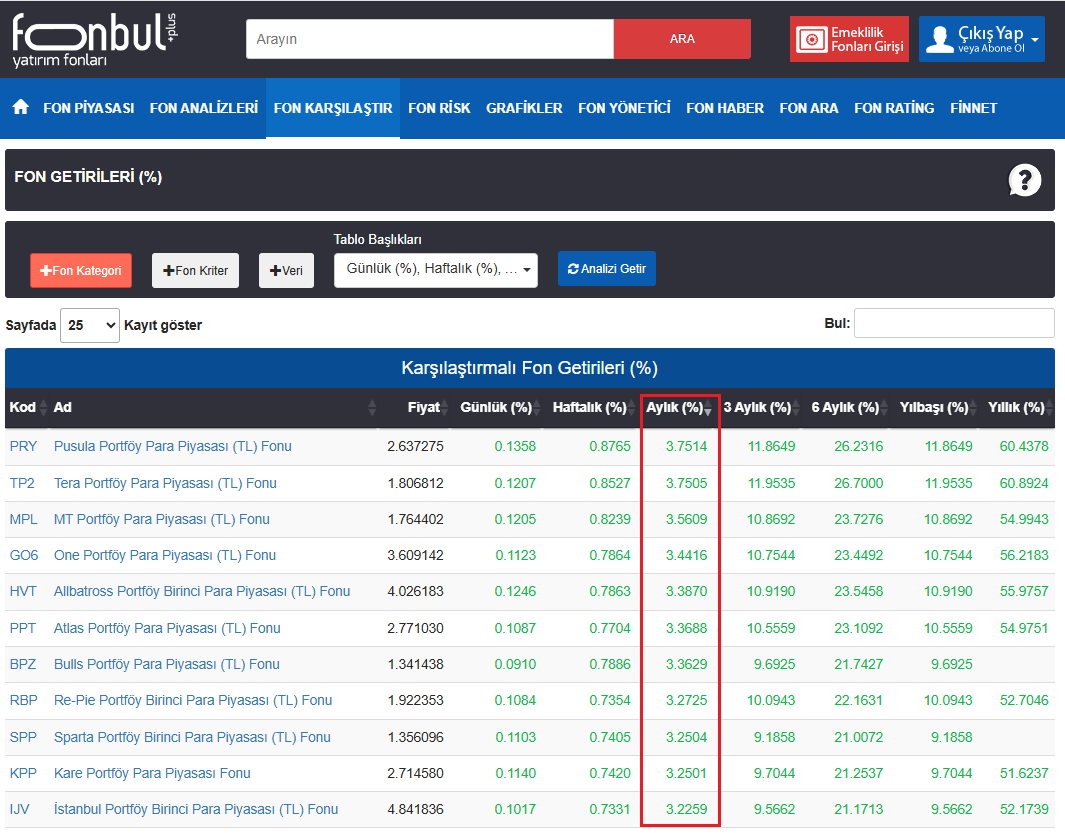Select FON KARŞILAŞTIR tab

[333, 108]
